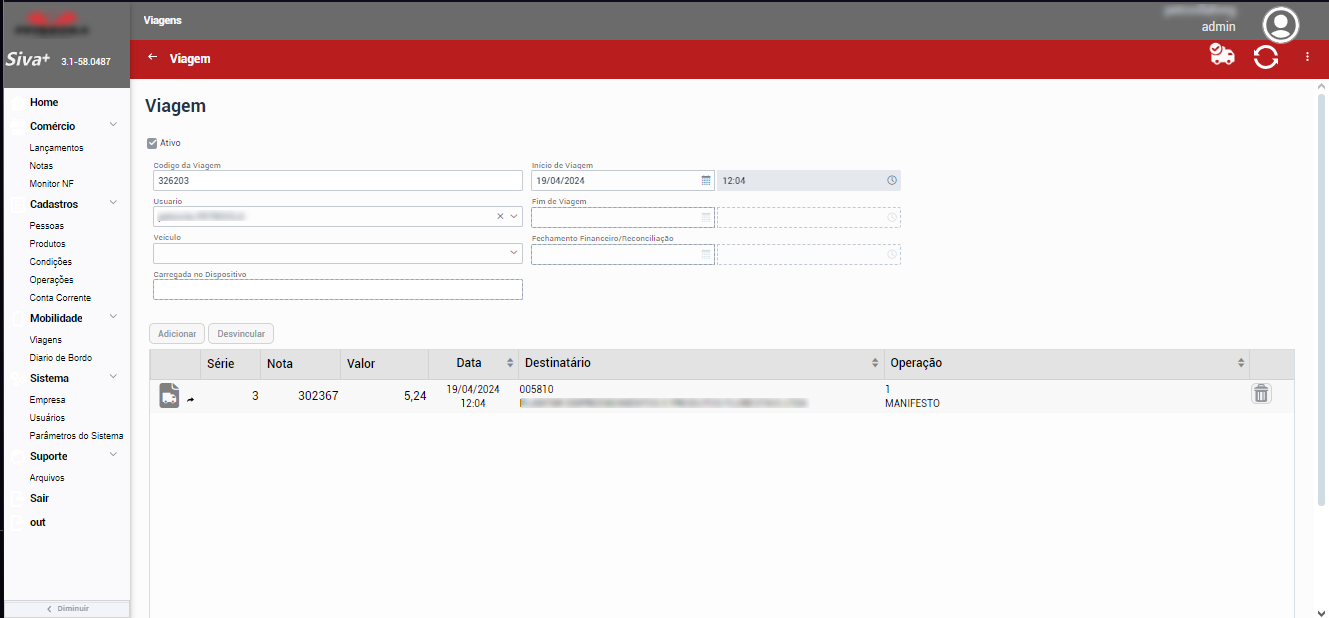Viewport: 1329px width, 618px height.
Task: Click the Codigo da Viagem field
Action: 338,180
